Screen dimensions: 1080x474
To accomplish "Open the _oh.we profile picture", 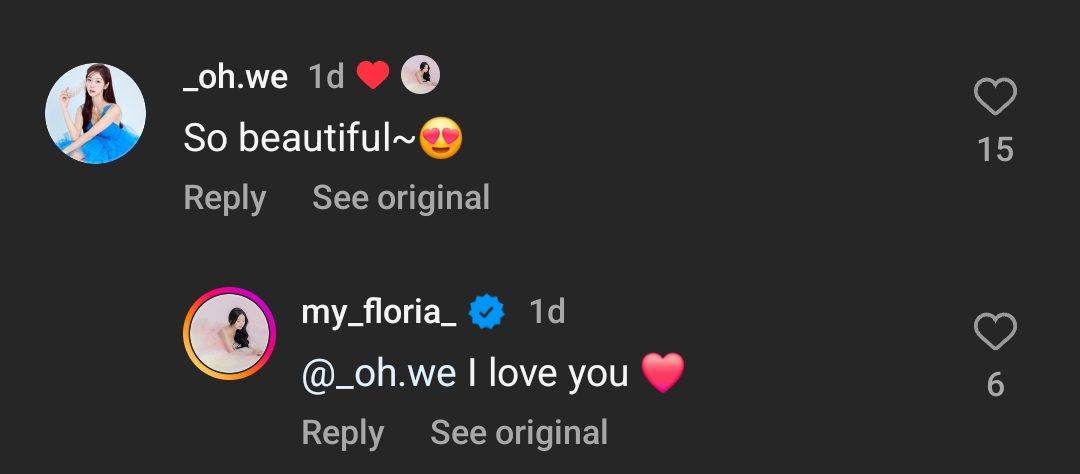I will click(96, 114).
